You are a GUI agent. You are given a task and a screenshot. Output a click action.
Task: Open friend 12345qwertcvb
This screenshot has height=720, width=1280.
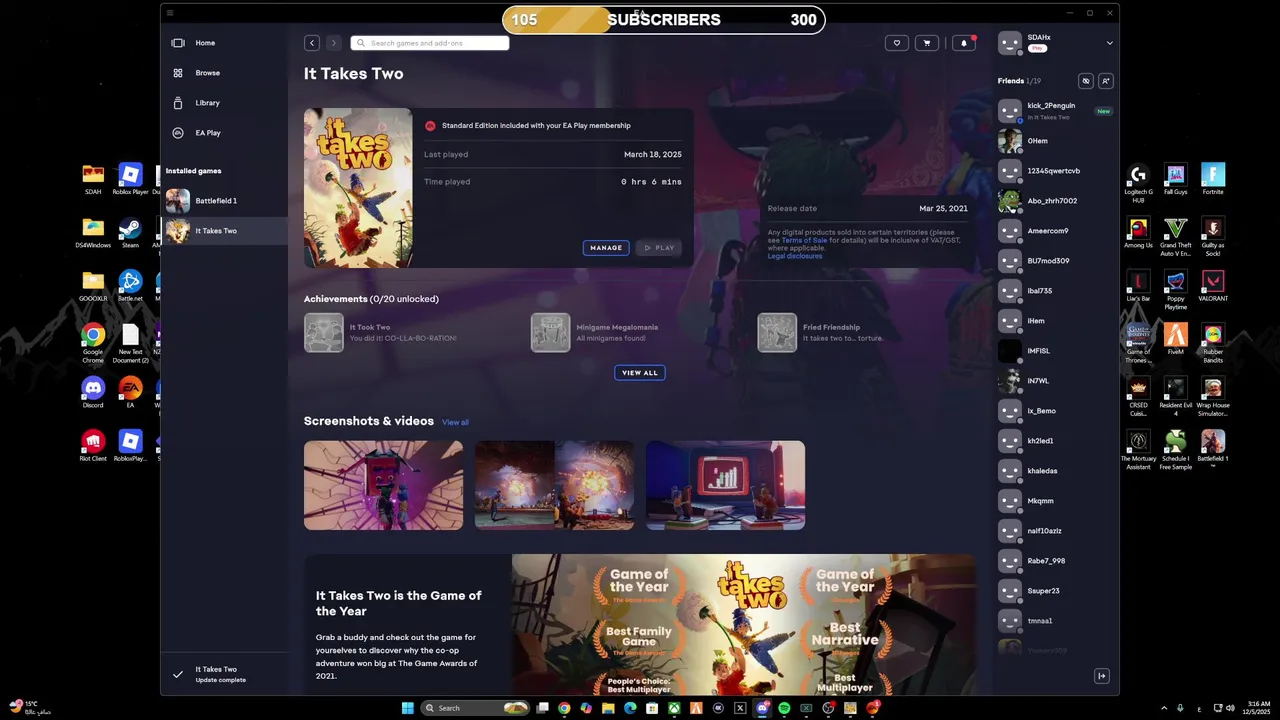(x=1055, y=171)
